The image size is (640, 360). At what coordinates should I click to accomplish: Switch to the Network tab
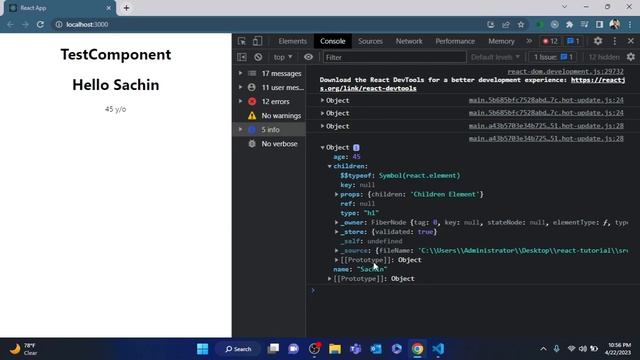(x=409, y=41)
